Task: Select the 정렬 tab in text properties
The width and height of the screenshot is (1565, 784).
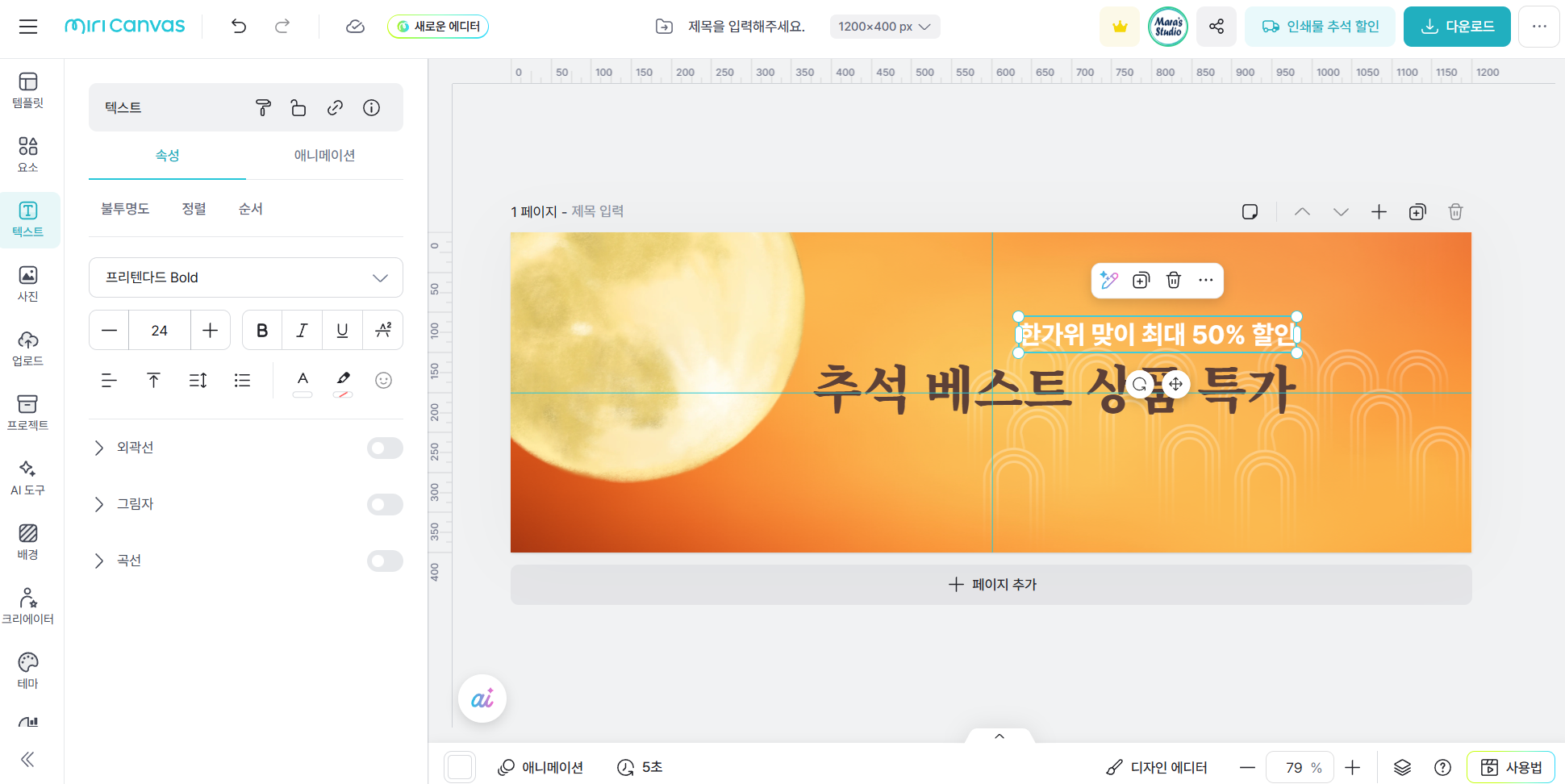Action: [x=194, y=208]
